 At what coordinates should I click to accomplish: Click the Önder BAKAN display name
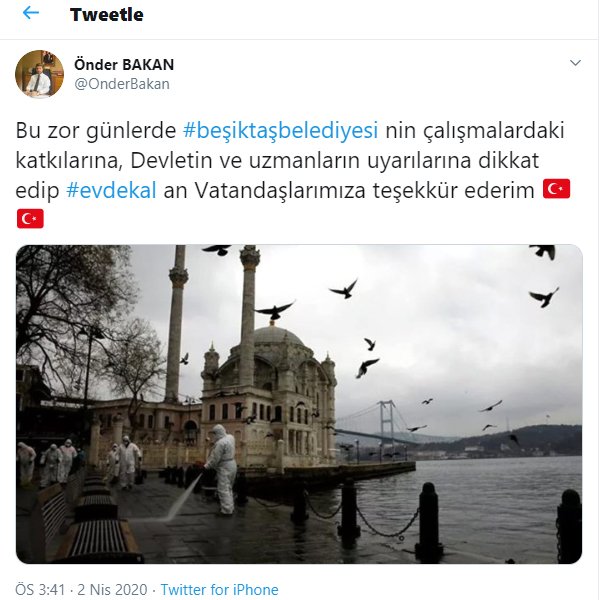point(124,64)
